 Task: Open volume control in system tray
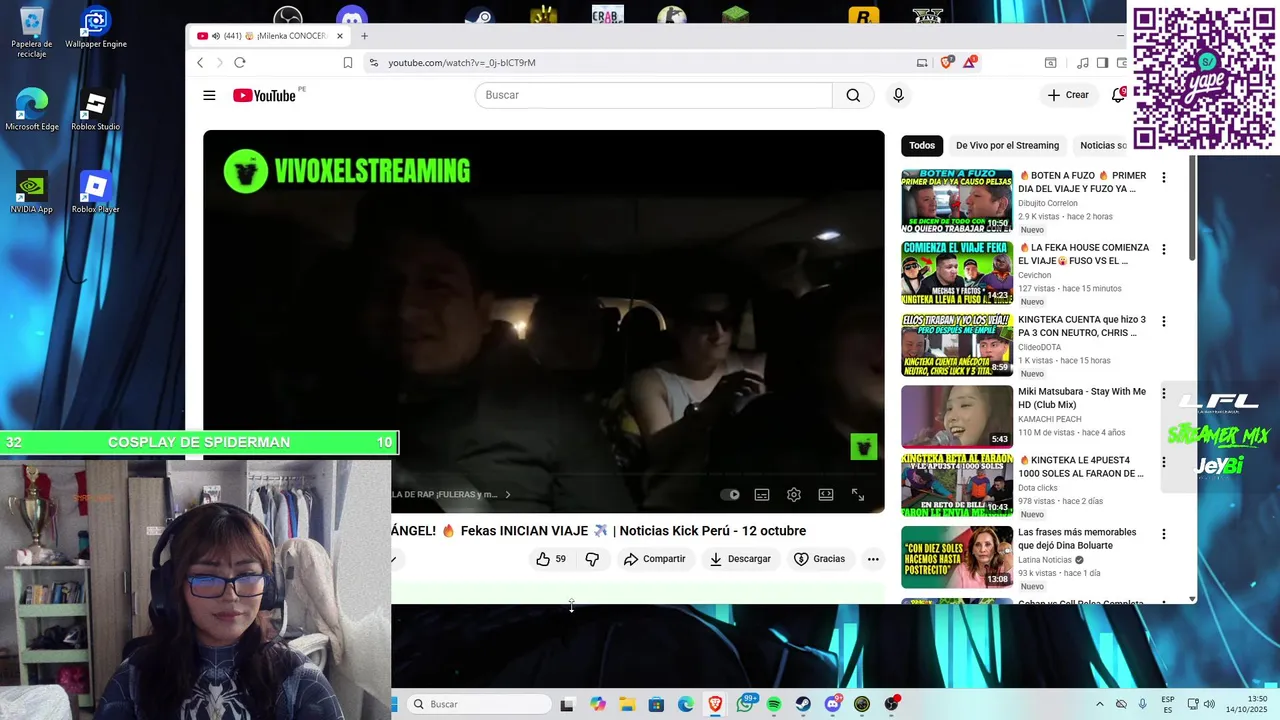[1208, 704]
